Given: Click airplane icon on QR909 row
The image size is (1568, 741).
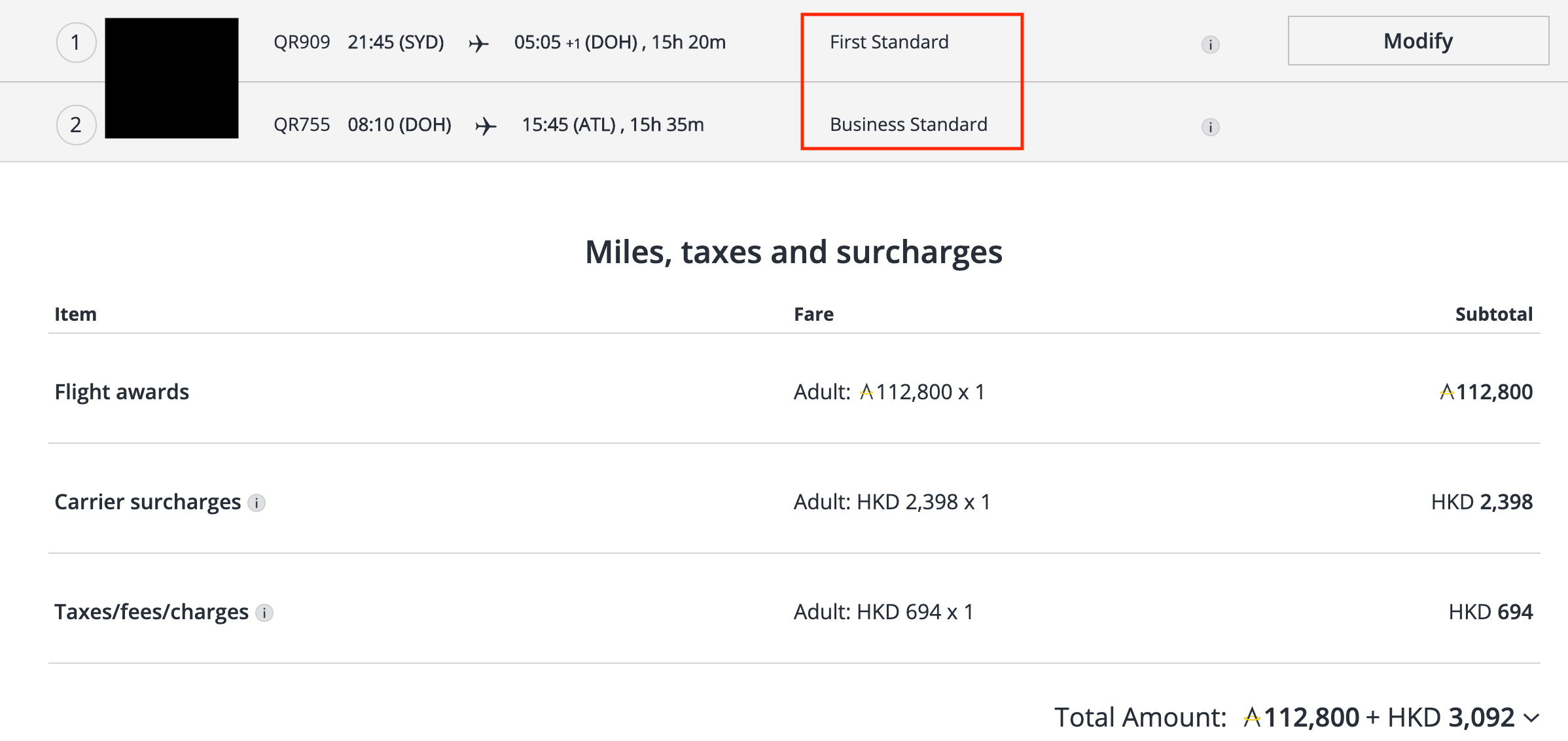Looking at the screenshot, I should coord(478,44).
